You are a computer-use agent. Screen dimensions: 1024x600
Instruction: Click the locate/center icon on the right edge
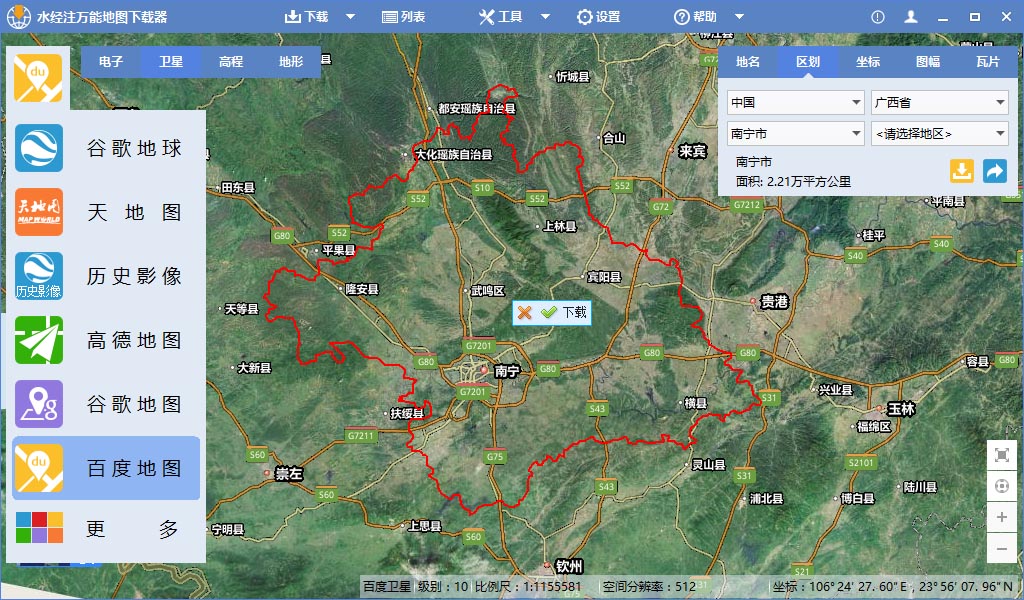1002,486
